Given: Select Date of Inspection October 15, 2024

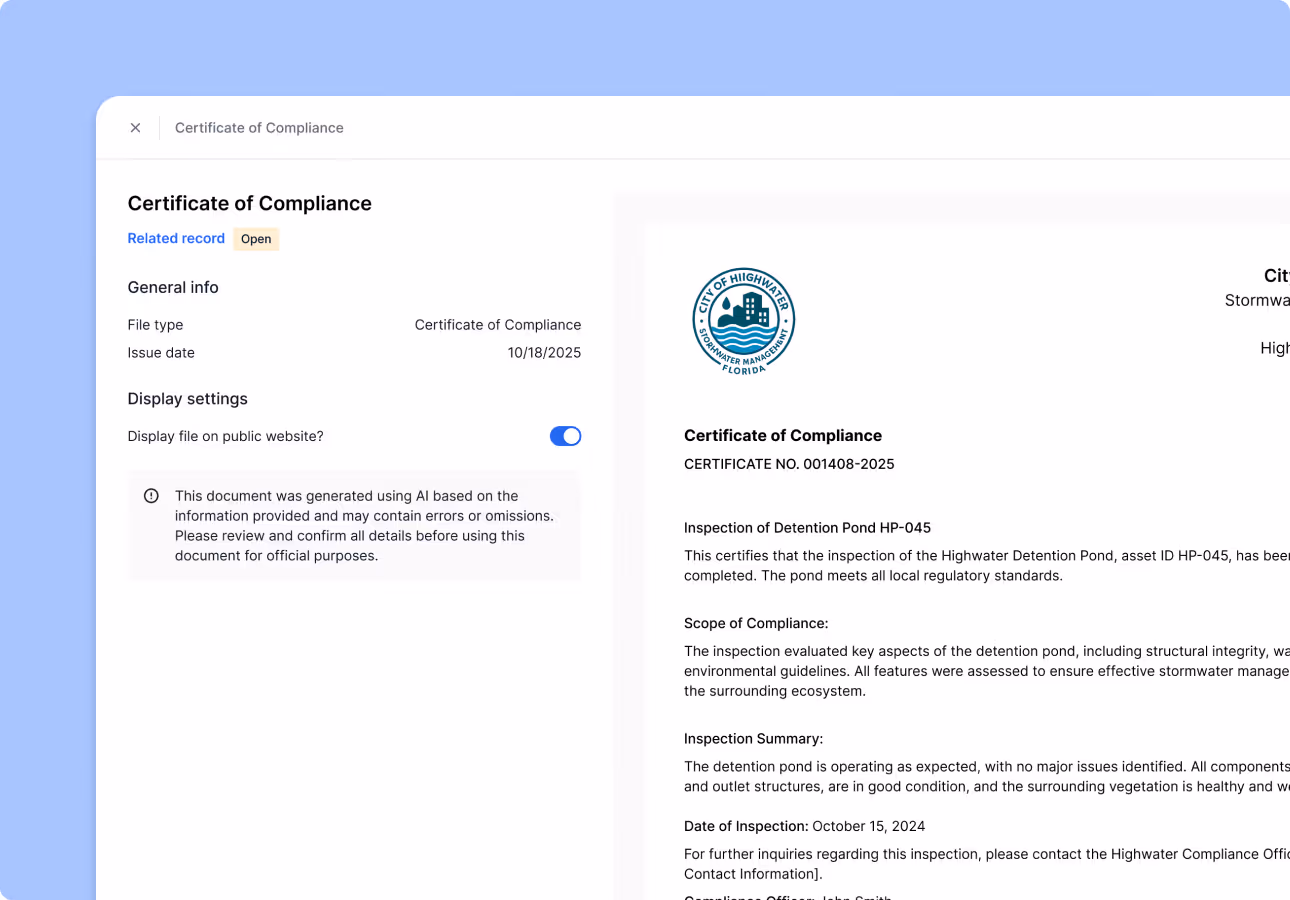Looking at the screenshot, I should [x=804, y=826].
